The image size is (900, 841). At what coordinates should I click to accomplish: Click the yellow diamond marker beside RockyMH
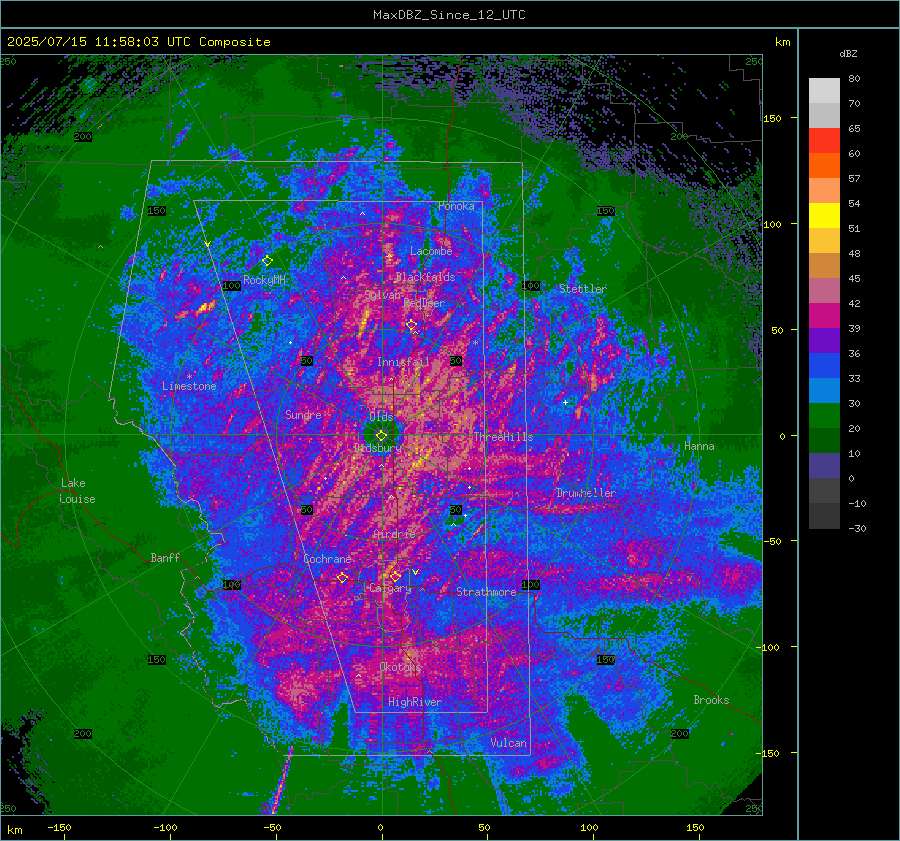267,261
